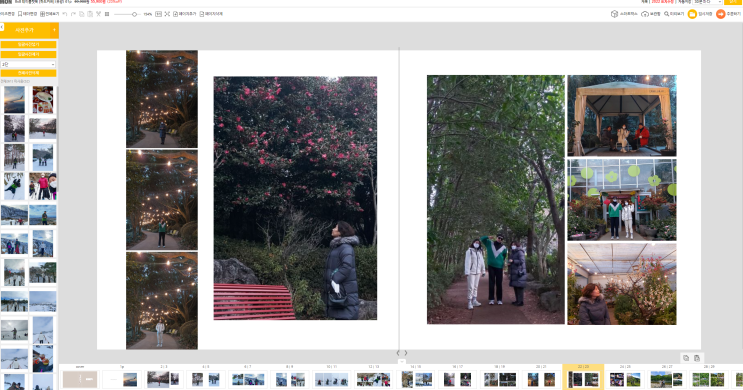Open the plus dropdown next to the add-photo button

tap(54, 30)
